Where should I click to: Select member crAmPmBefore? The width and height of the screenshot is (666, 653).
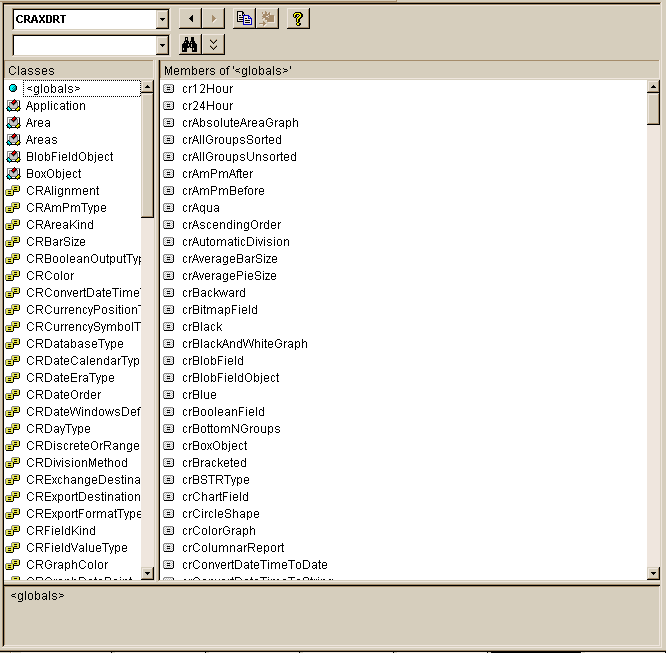[223, 191]
